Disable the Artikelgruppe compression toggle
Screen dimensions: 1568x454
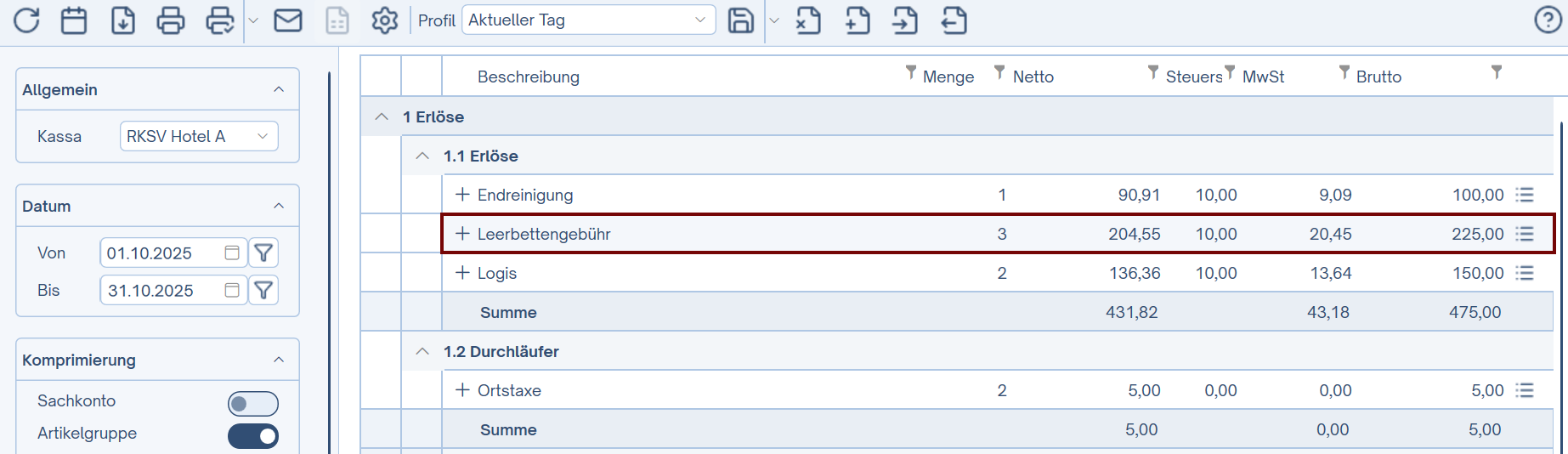(x=252, y=435)
